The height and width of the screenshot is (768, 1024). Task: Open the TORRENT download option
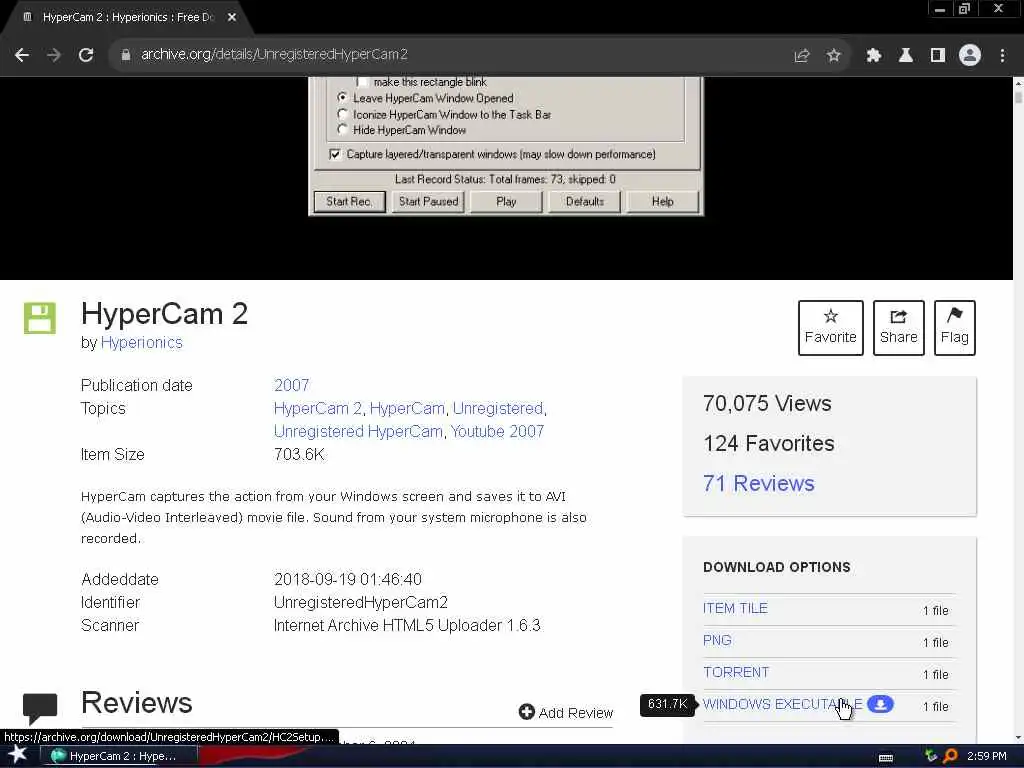(736, 672)
